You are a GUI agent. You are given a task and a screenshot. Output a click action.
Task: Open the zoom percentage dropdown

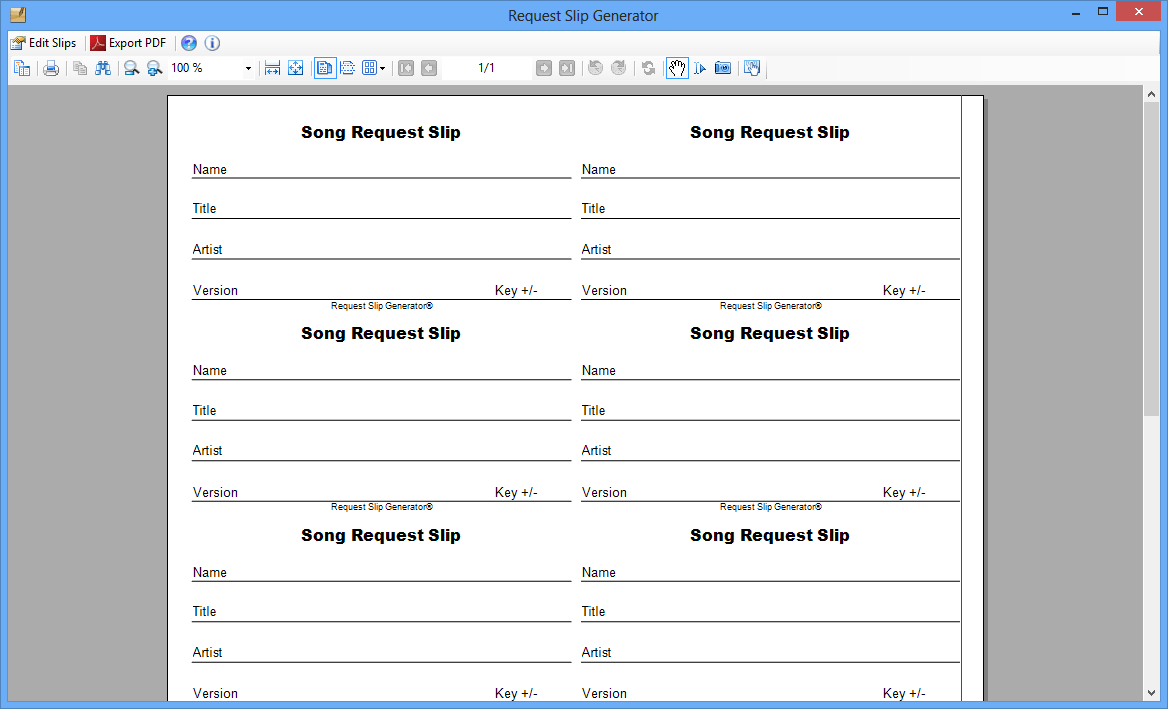click(x=248, y=69)
